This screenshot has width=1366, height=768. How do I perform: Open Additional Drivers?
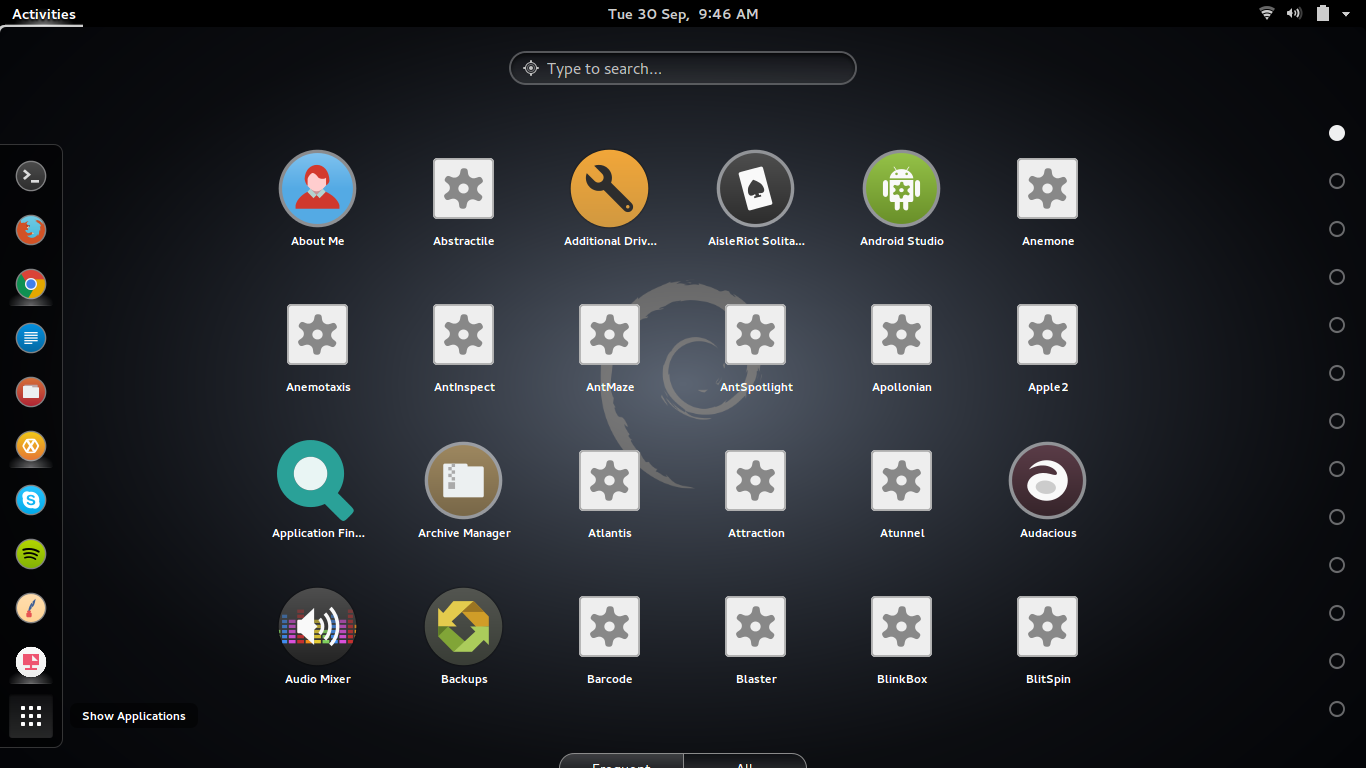pos(609,189)
